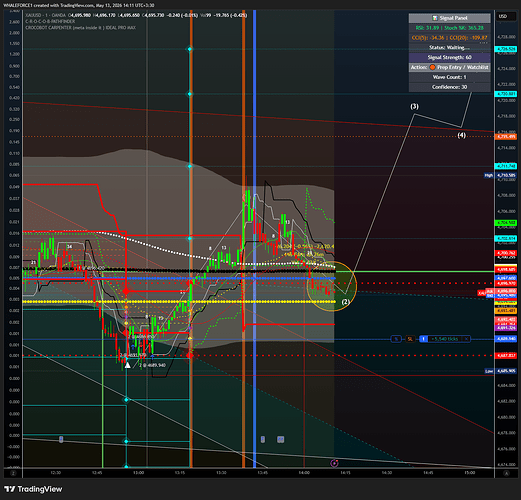Click the XAUUSD symbol legend title
The image size is (521, 500).
tap(46, 15)
